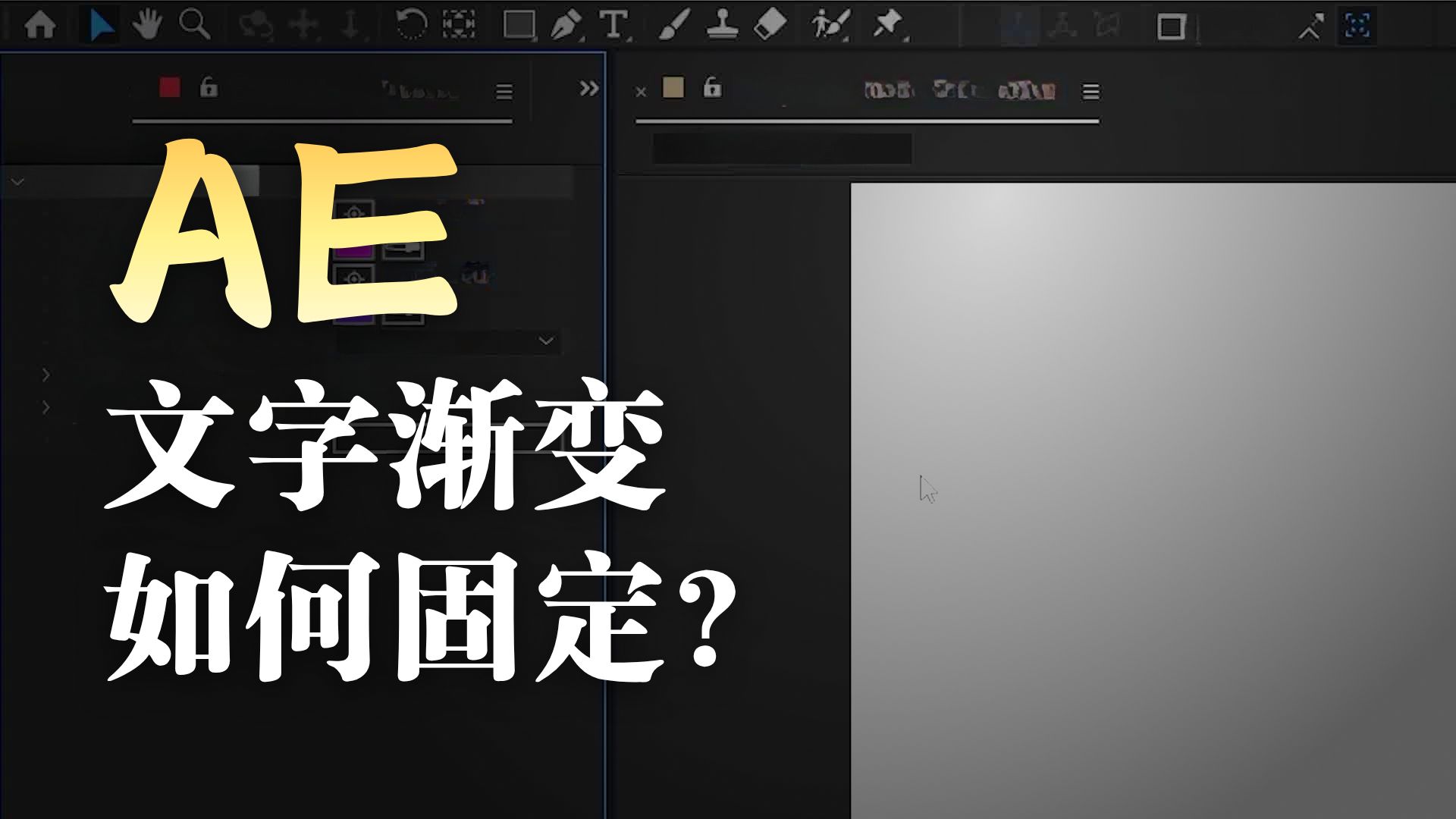Click the red label color swatch
Viewport: 1456px width, 819px height.
[x=170, y=87]
